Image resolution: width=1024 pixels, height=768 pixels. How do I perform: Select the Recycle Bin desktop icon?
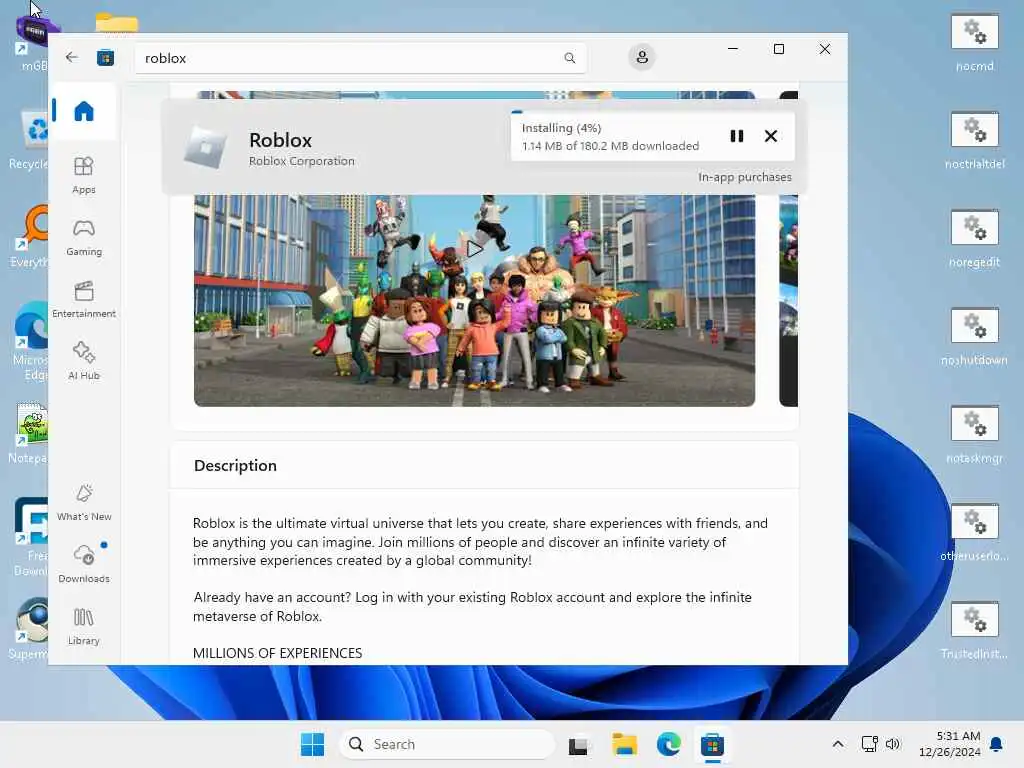click(29, 140)
